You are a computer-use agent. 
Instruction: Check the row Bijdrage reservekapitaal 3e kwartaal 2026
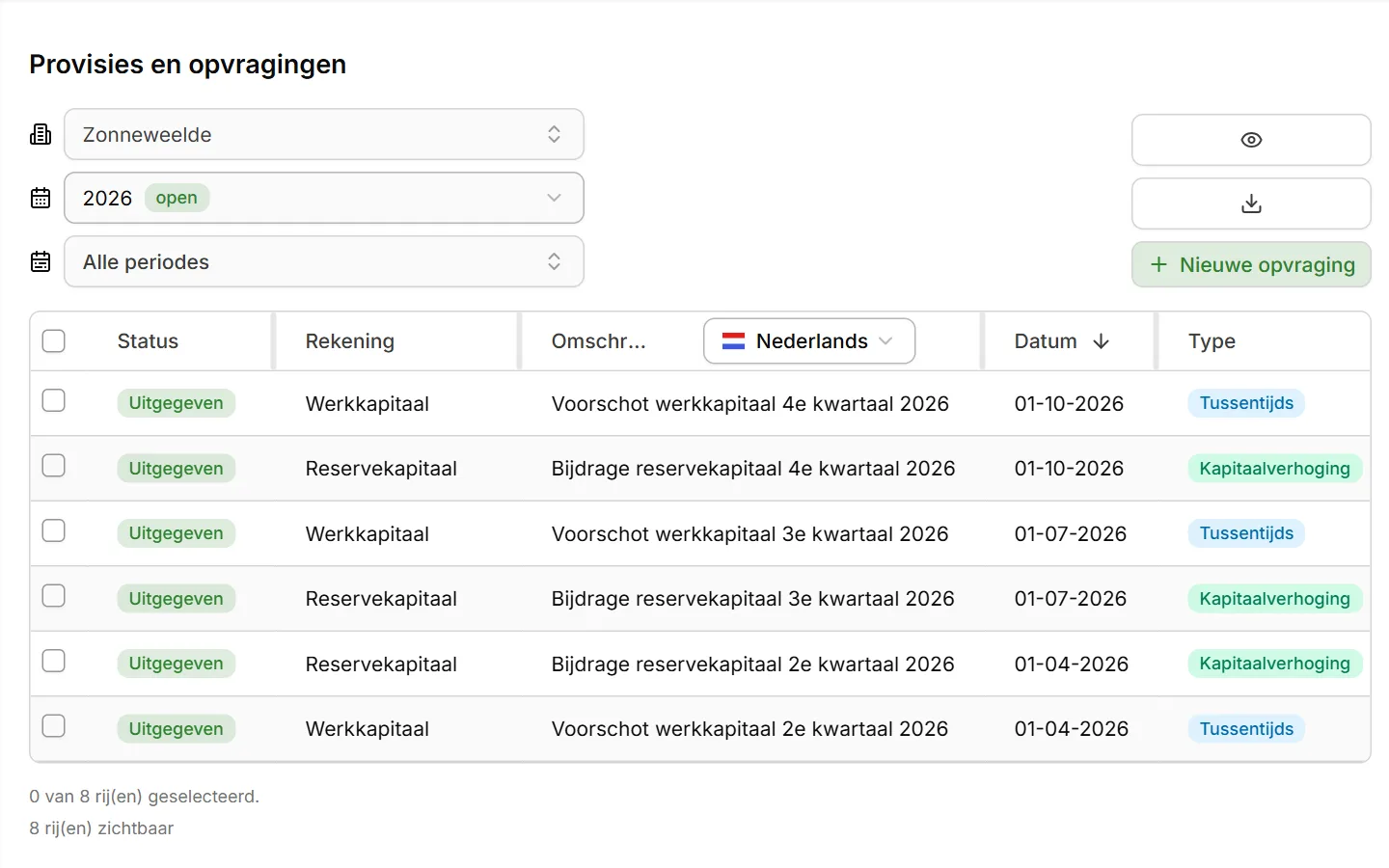pyautogui.click(x=54, y=596)
